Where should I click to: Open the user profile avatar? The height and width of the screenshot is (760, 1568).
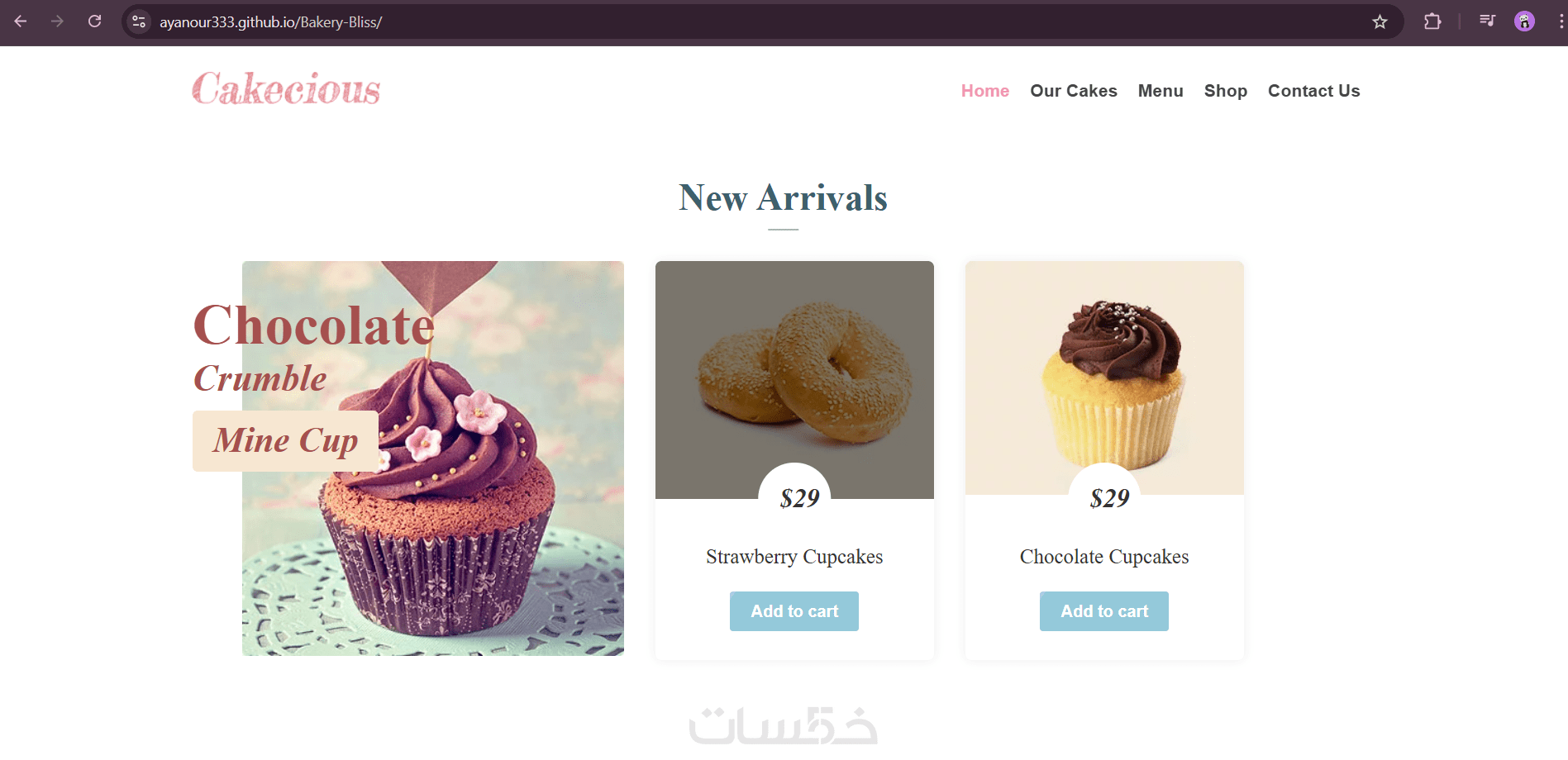[1524, 21]
